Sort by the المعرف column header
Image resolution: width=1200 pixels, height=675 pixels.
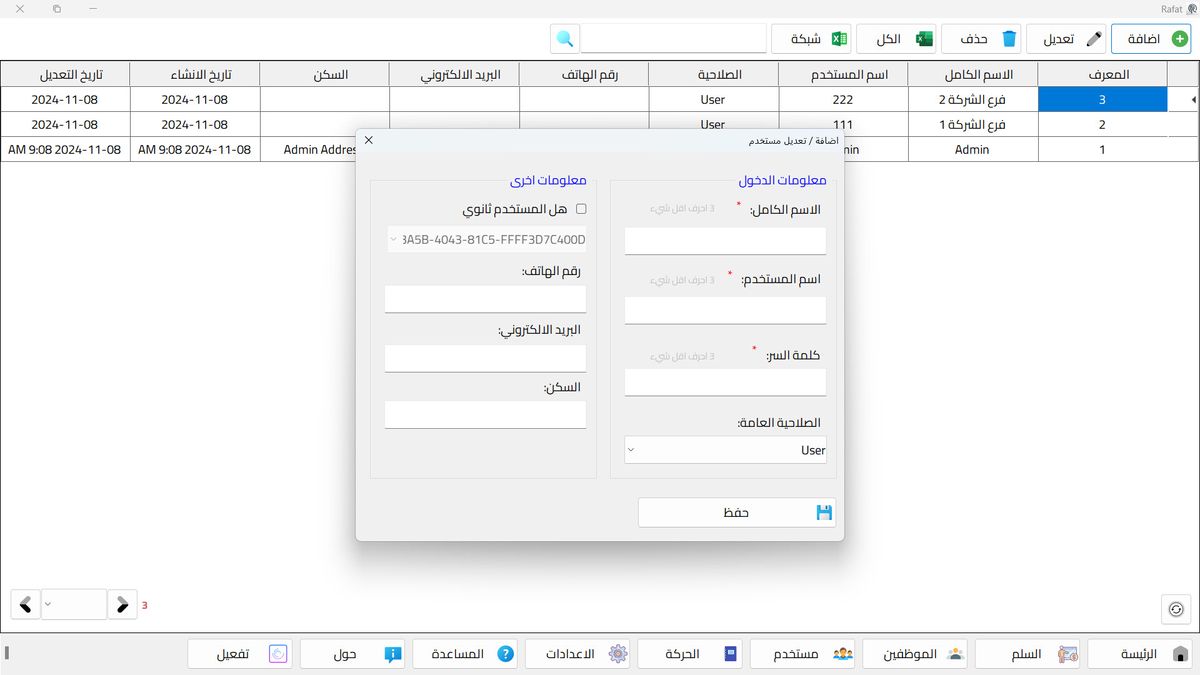point(1102,74)
